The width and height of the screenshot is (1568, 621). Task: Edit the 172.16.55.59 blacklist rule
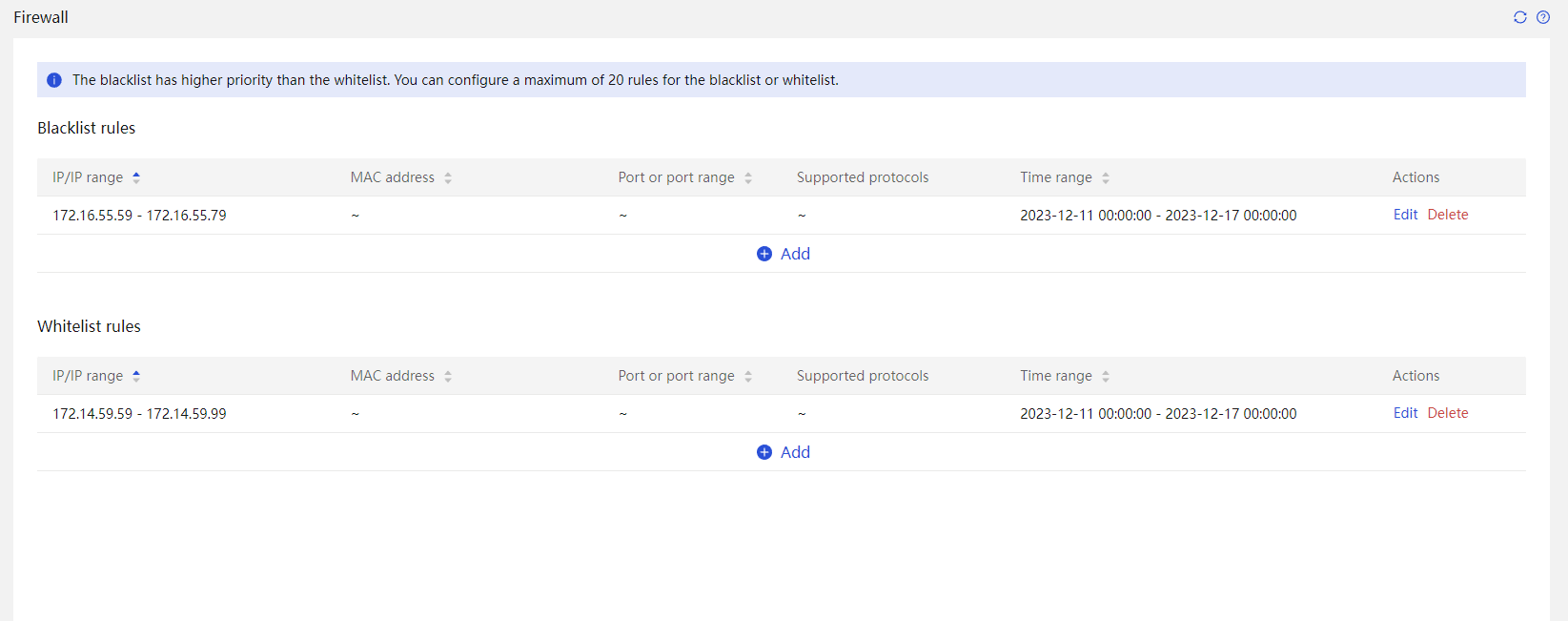pos(1405,215)
